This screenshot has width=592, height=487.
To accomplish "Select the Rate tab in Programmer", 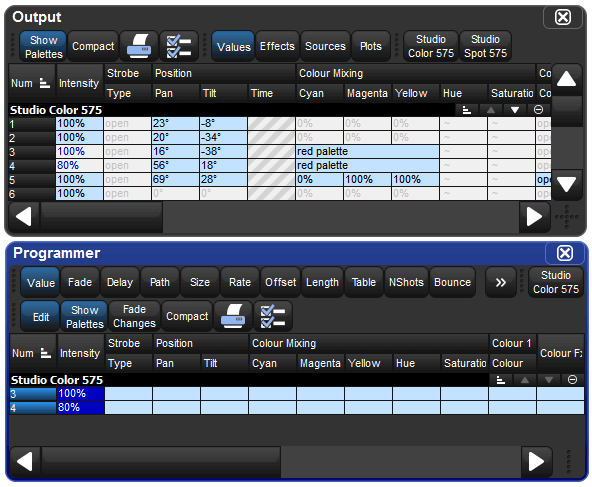I will tap(240, 282).
